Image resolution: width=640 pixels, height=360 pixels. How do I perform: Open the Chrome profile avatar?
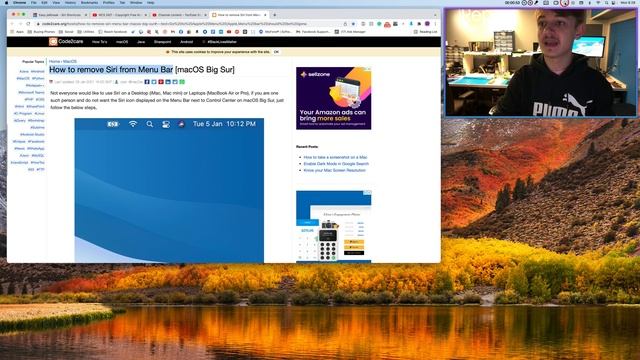click(x=427, y=24)
